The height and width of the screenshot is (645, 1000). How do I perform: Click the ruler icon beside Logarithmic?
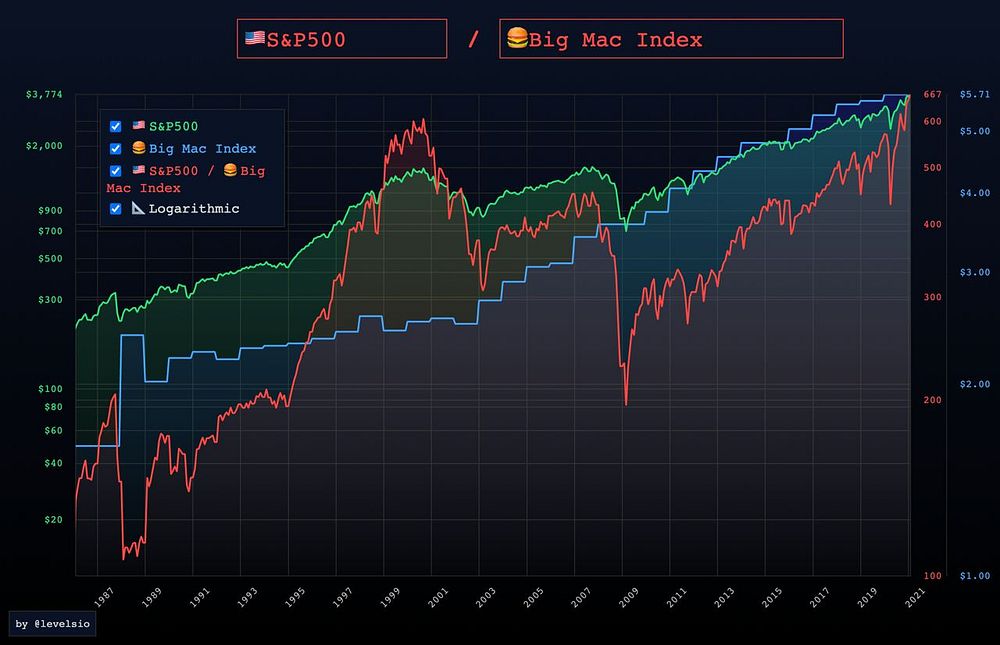click(x=138, y=208)
